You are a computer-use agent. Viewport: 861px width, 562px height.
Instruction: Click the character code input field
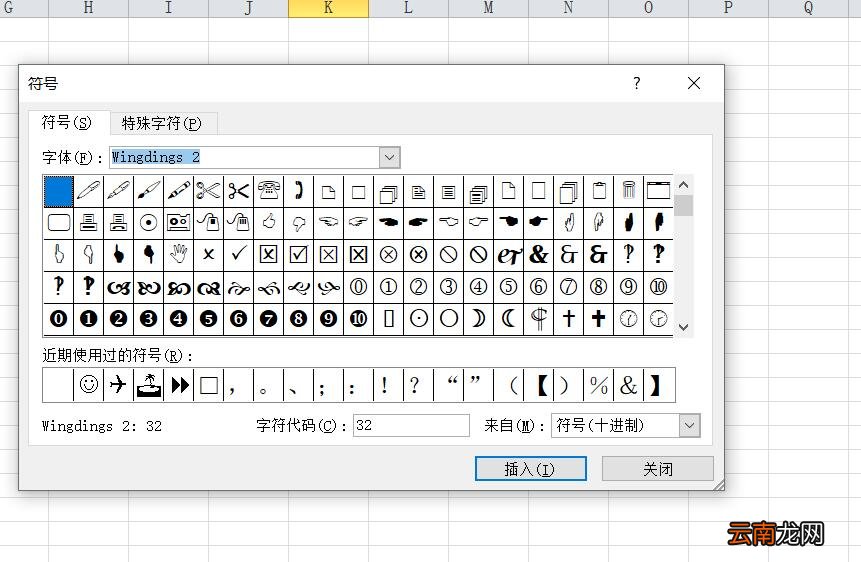click(x=411, y=426)
